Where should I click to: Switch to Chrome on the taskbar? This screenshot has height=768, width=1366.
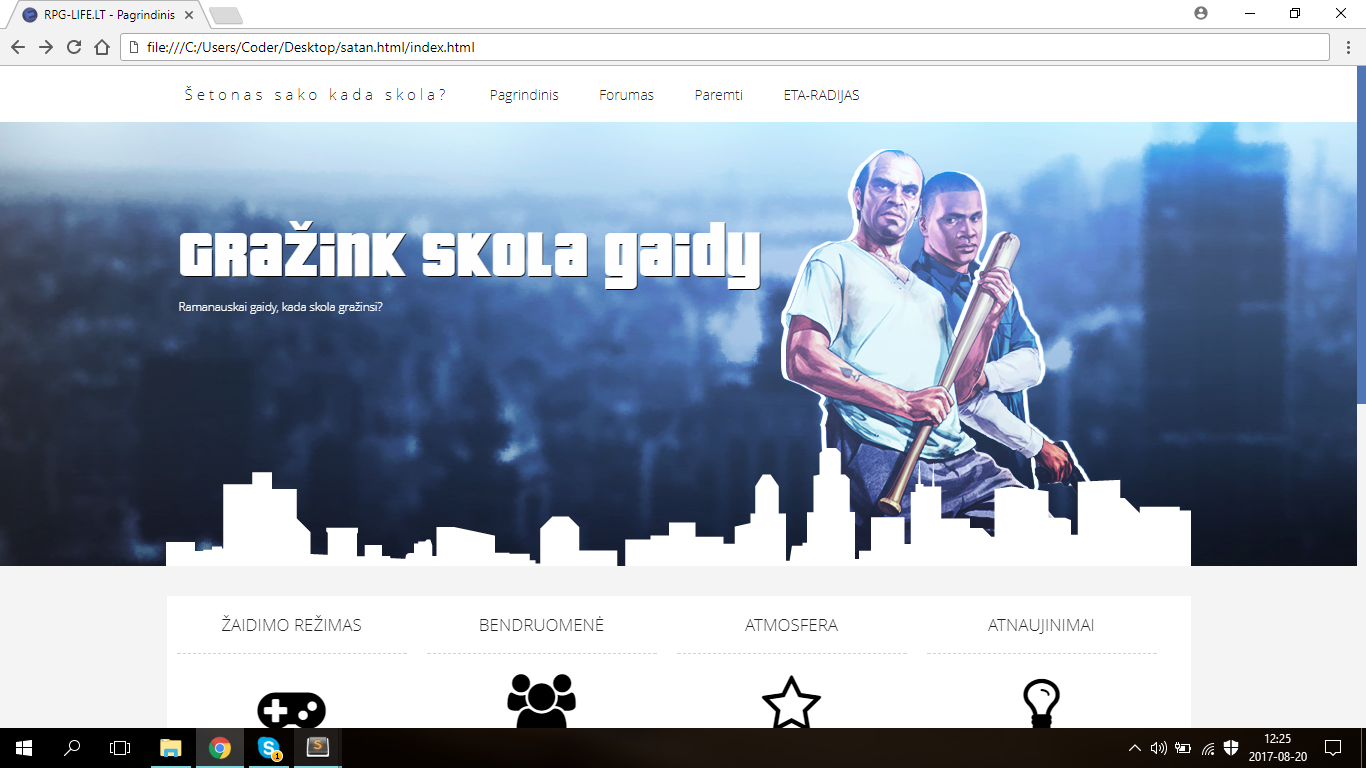220,747
